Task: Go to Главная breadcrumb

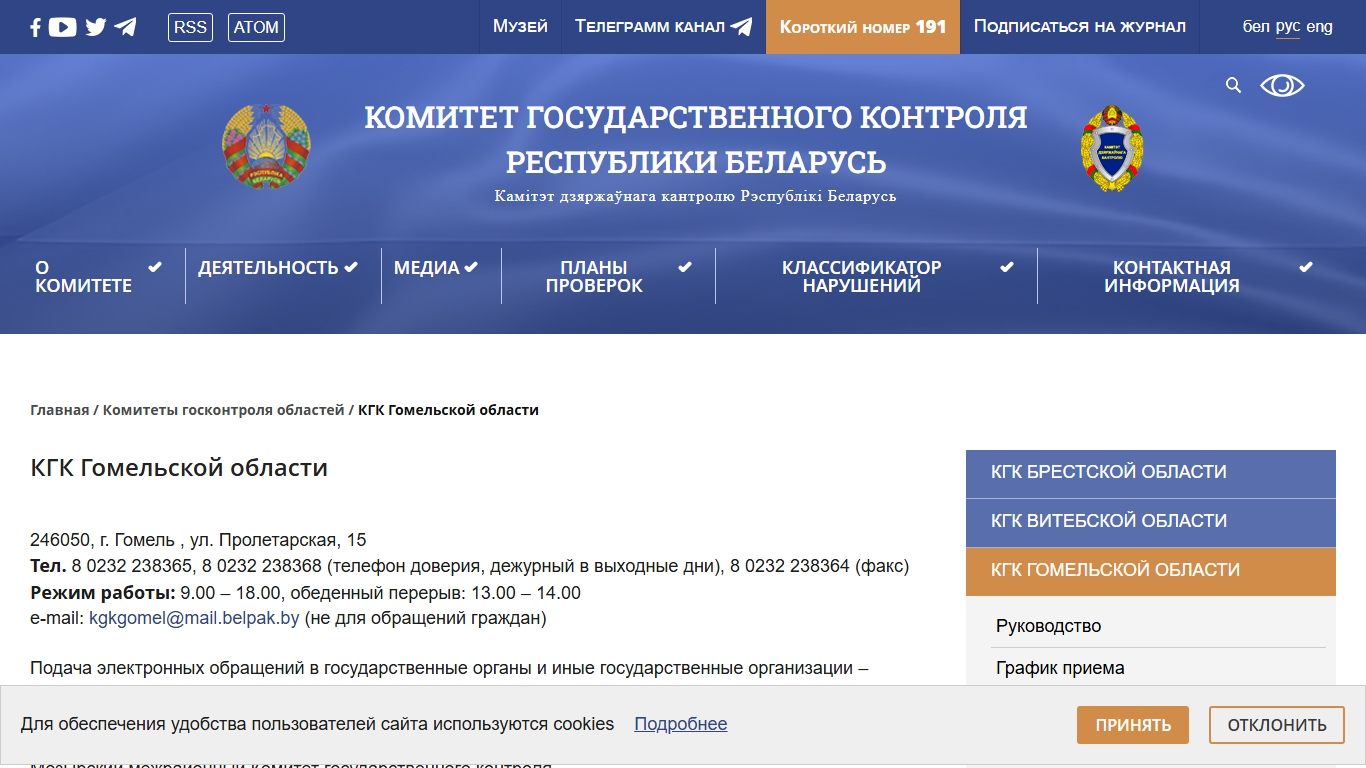Action: (x=60, y=410)
